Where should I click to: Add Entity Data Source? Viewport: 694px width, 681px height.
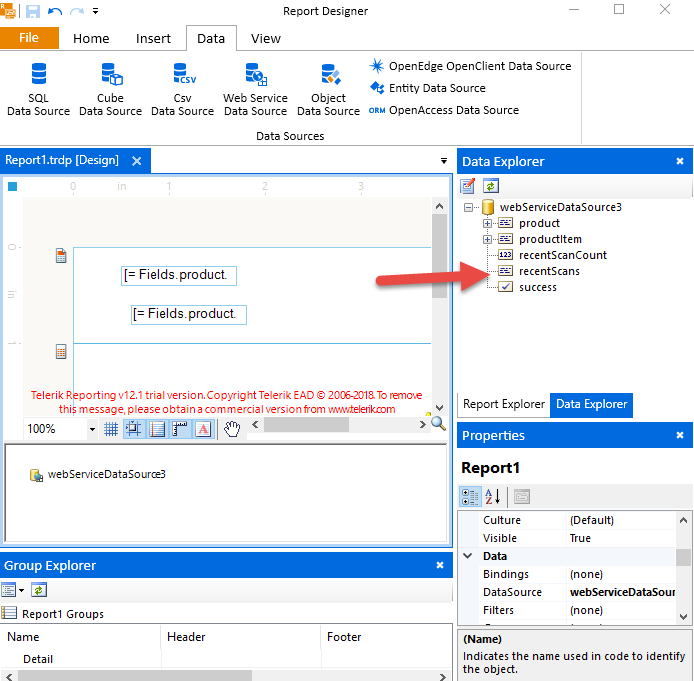[x=428, y=88]
